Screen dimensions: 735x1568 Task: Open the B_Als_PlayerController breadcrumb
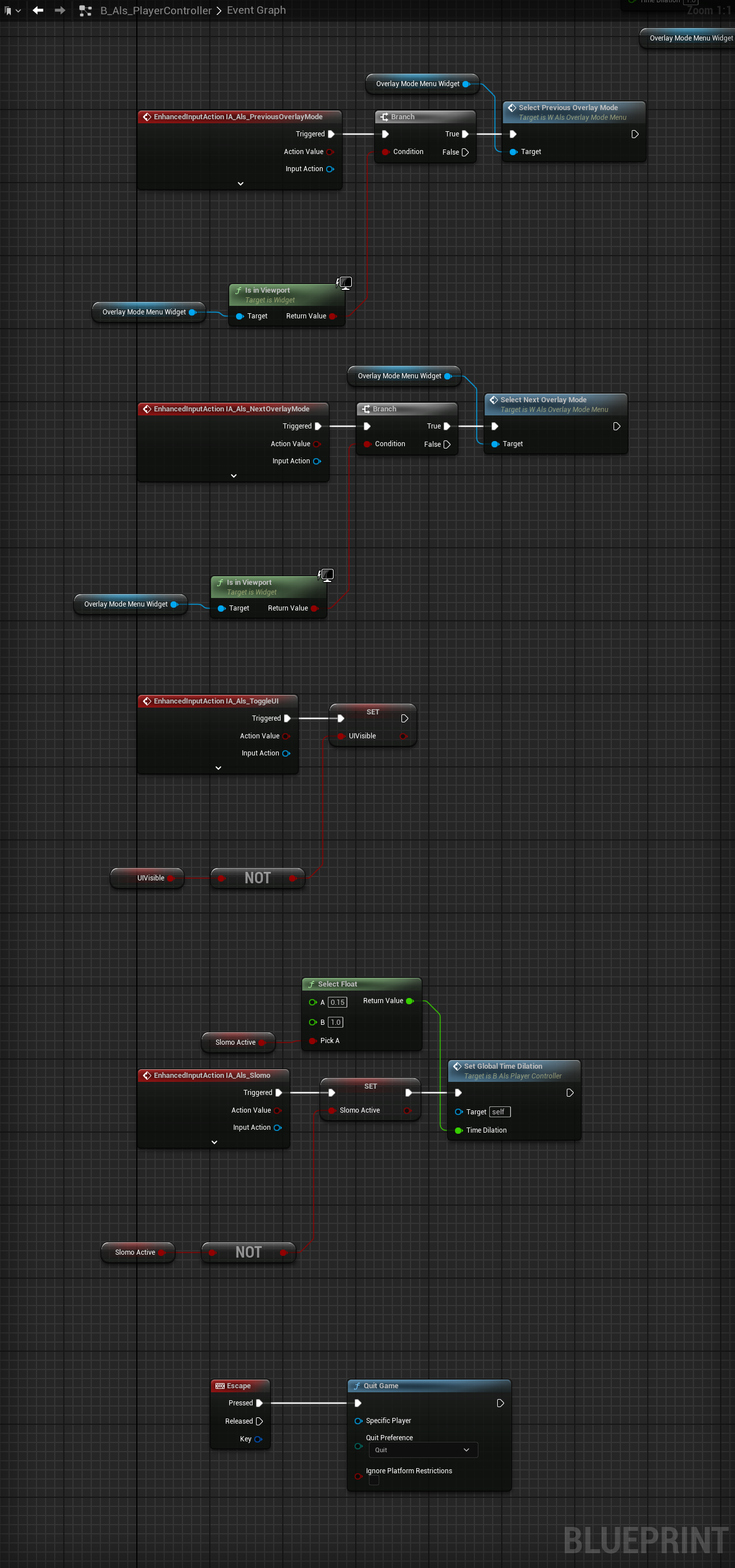pos(156,10)
